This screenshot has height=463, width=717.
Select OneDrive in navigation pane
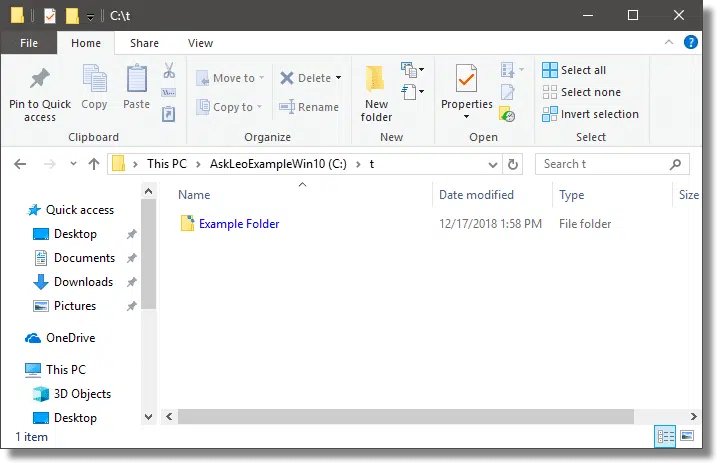(x=60, y=338)
